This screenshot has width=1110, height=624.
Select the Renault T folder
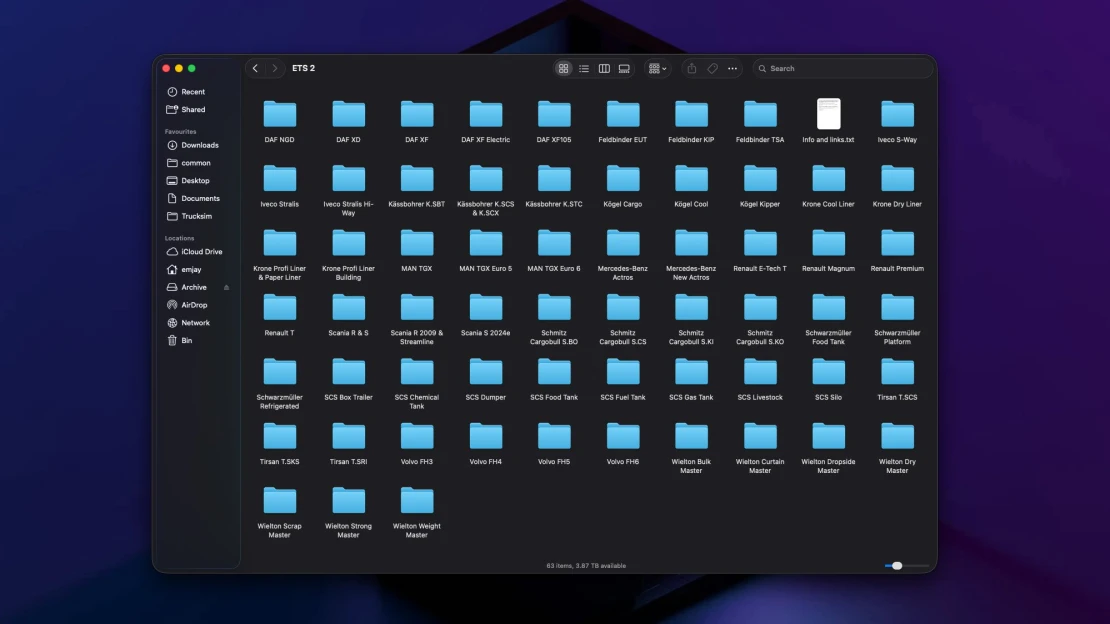click(280, 307)
